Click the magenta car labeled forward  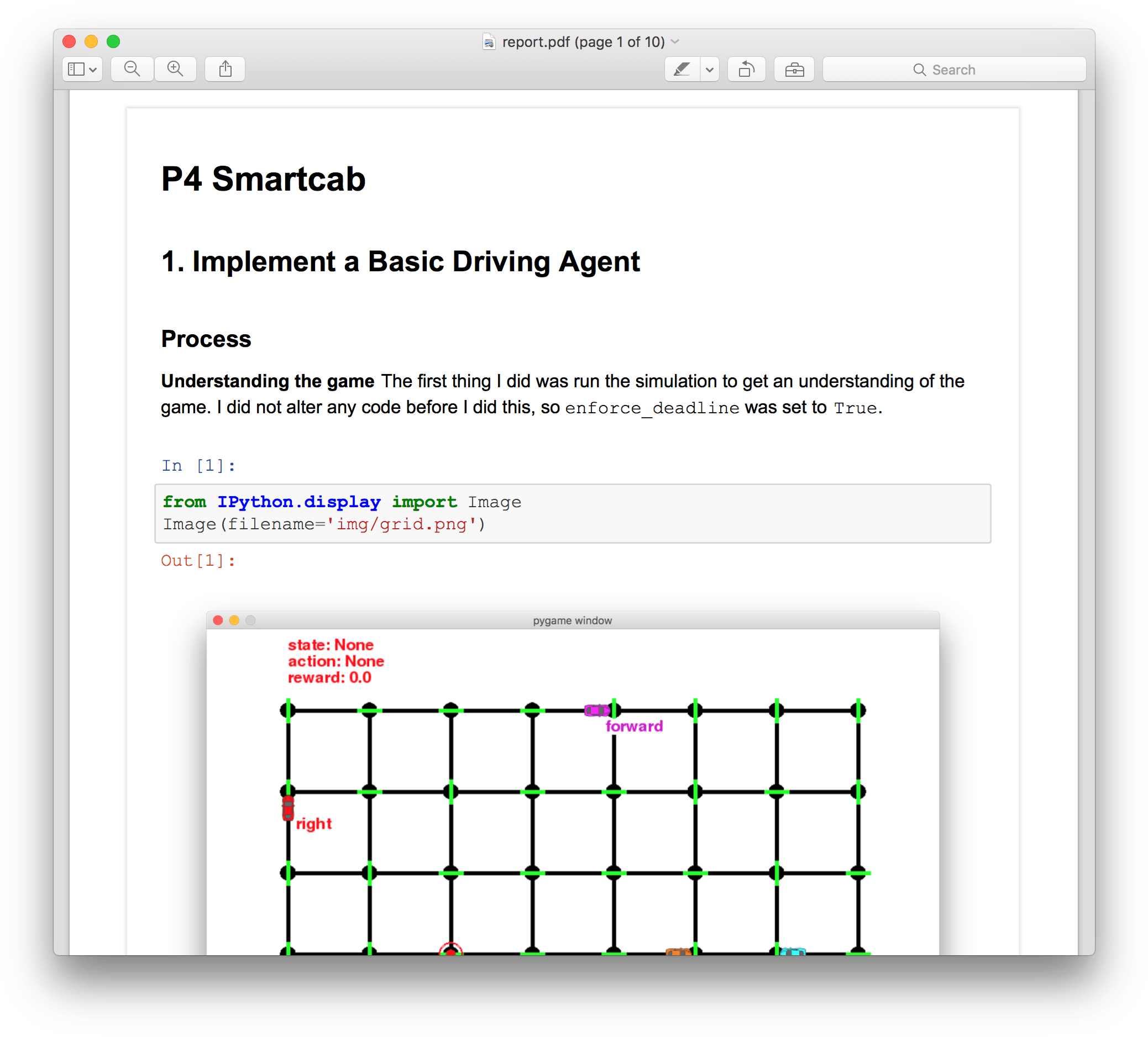[x=597, y=710]
